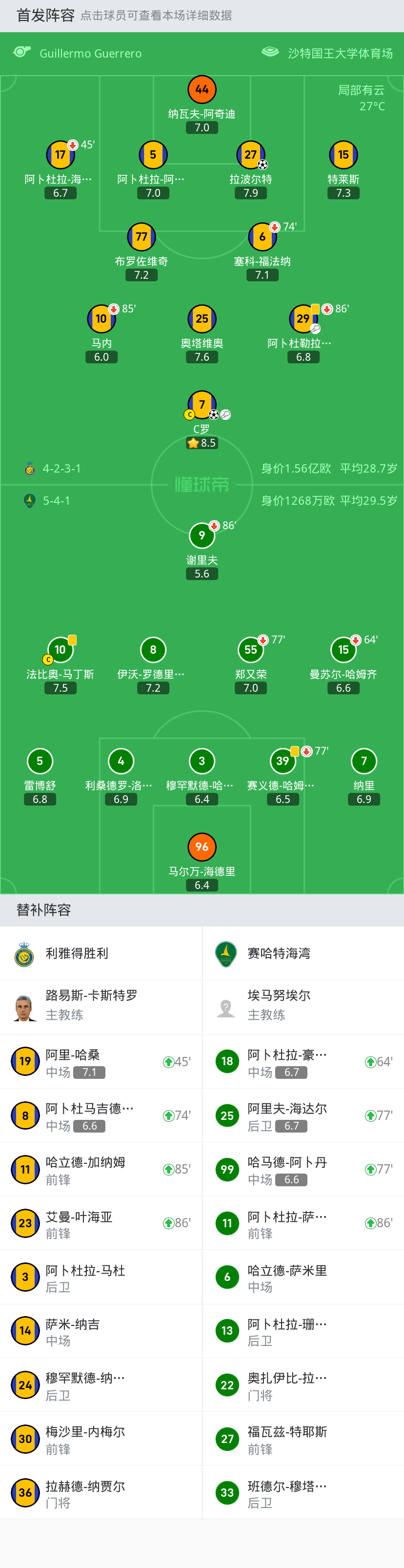Image resolution: width=404 pixels, height=1568 pixels.
Task: Click the yellow card icon on 法比奥-马丁斯
Action: [72, 639]
